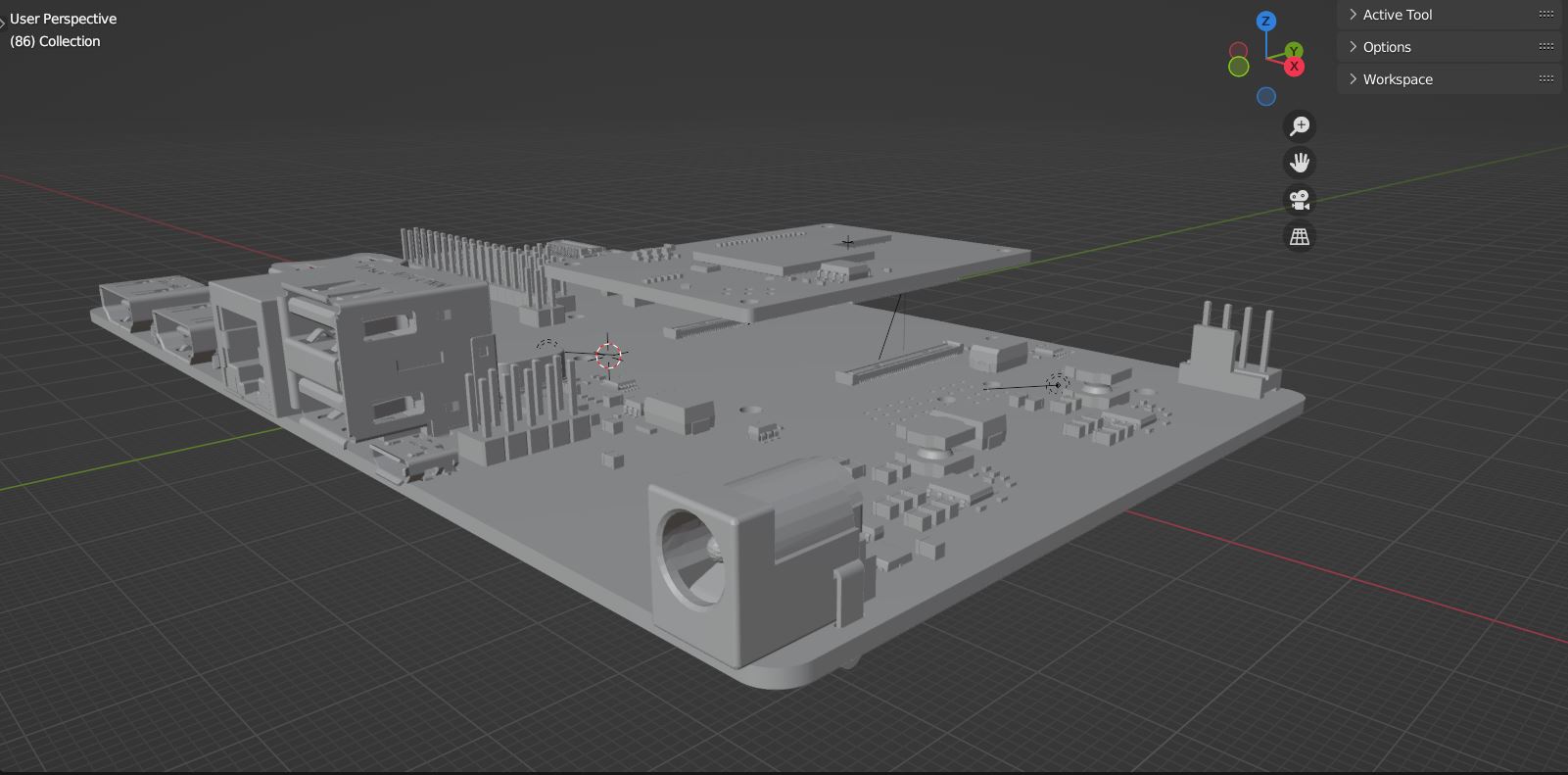Click the red X axis gizmo handle
1568x775 pixels.
point(1294,67)
